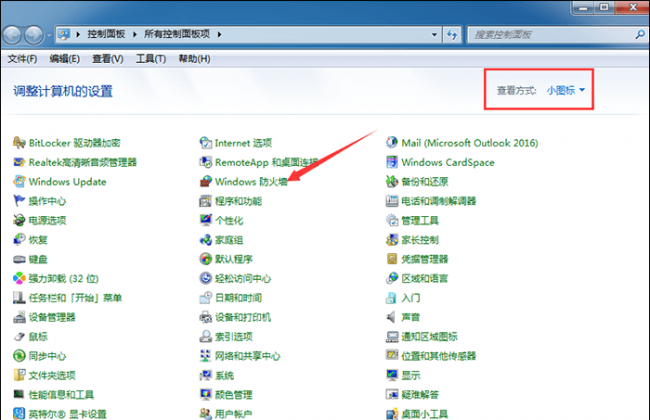Refresh the address bar with refresh button

coord(452,35)
